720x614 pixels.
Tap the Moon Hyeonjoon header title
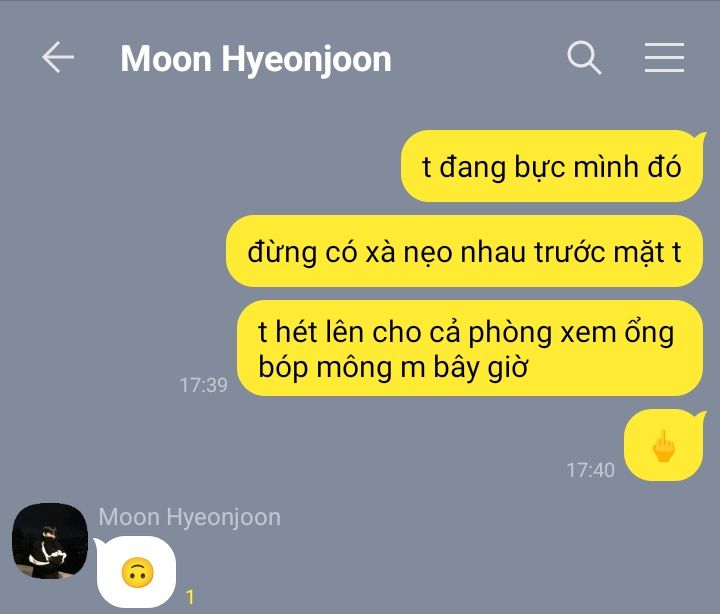[256, 59]
